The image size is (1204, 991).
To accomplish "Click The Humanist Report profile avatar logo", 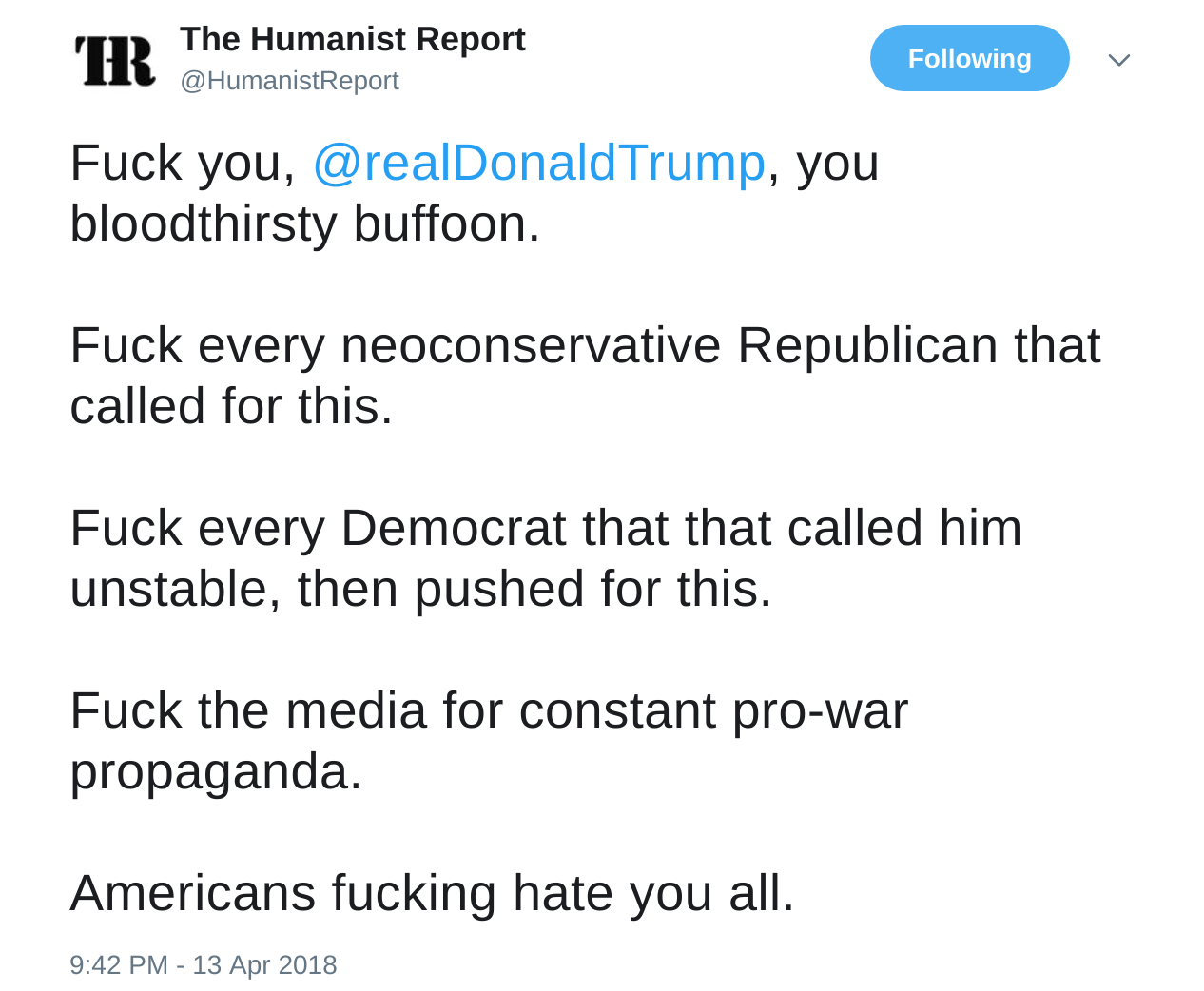I will click(x=115, y=60).
